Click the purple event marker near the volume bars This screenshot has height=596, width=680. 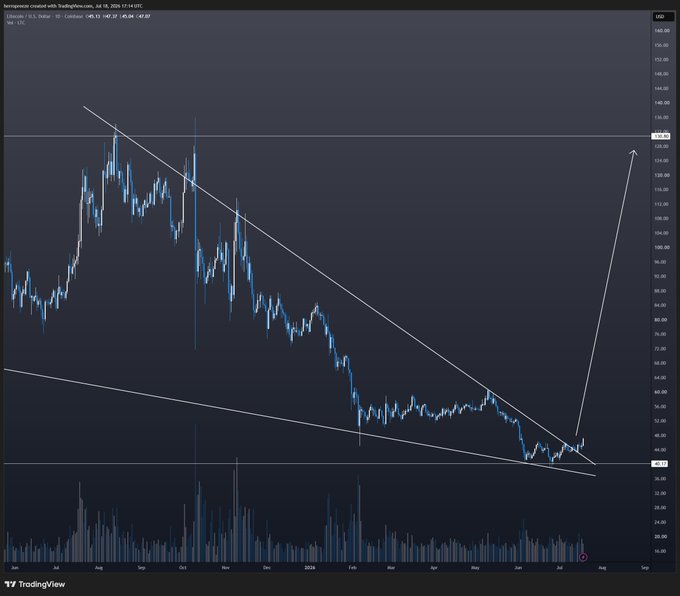583,557
